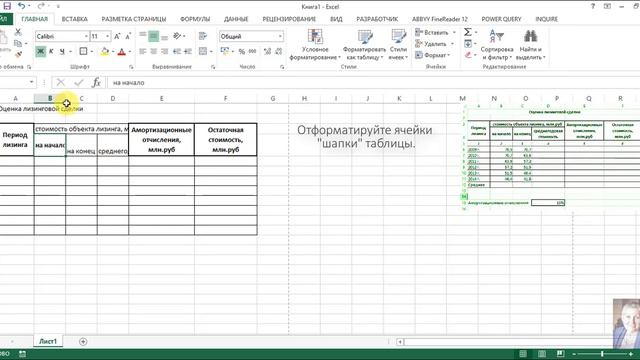
Task: Expand fill color dropdown arrow
Action: point(113,52)
